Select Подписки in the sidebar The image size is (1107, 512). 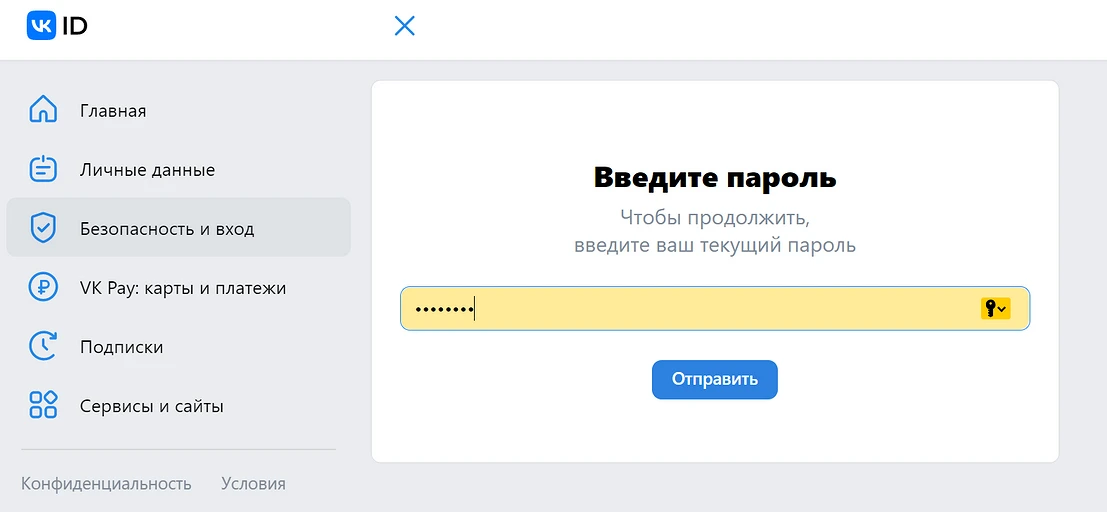[121, 347]
